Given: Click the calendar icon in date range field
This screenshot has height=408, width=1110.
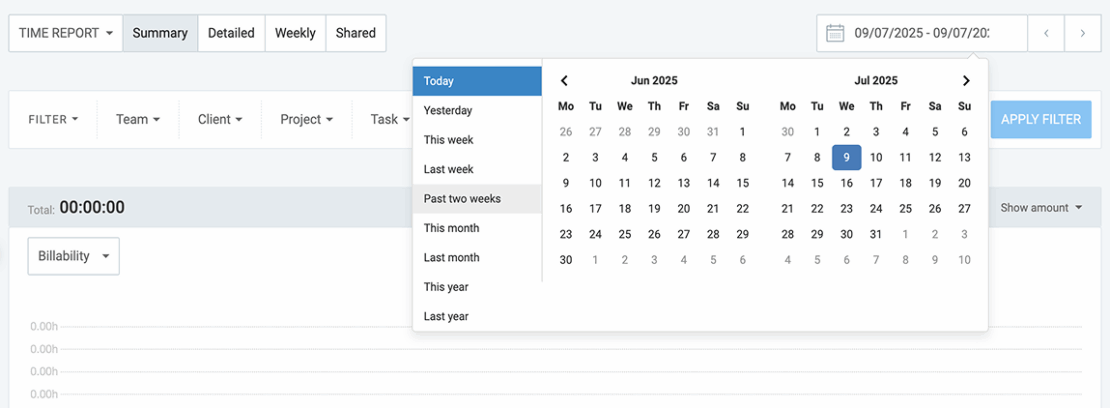Looking at the screenshot, I should [x=835, y=33].
